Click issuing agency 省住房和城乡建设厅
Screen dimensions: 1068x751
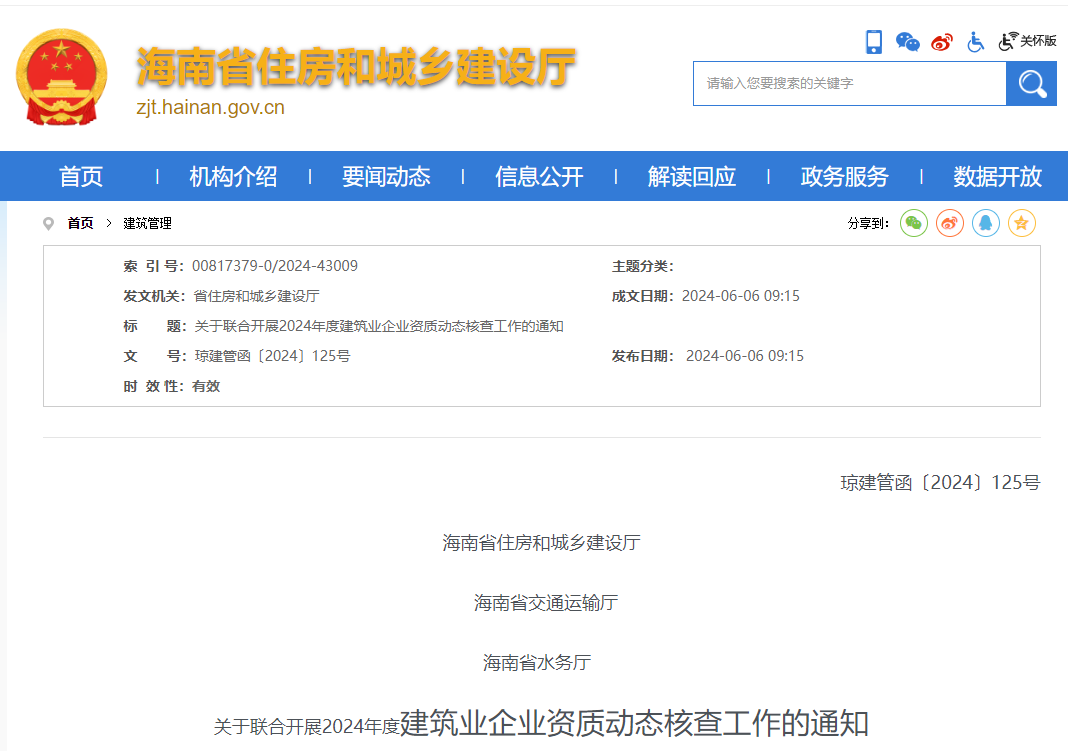(256, 296)
